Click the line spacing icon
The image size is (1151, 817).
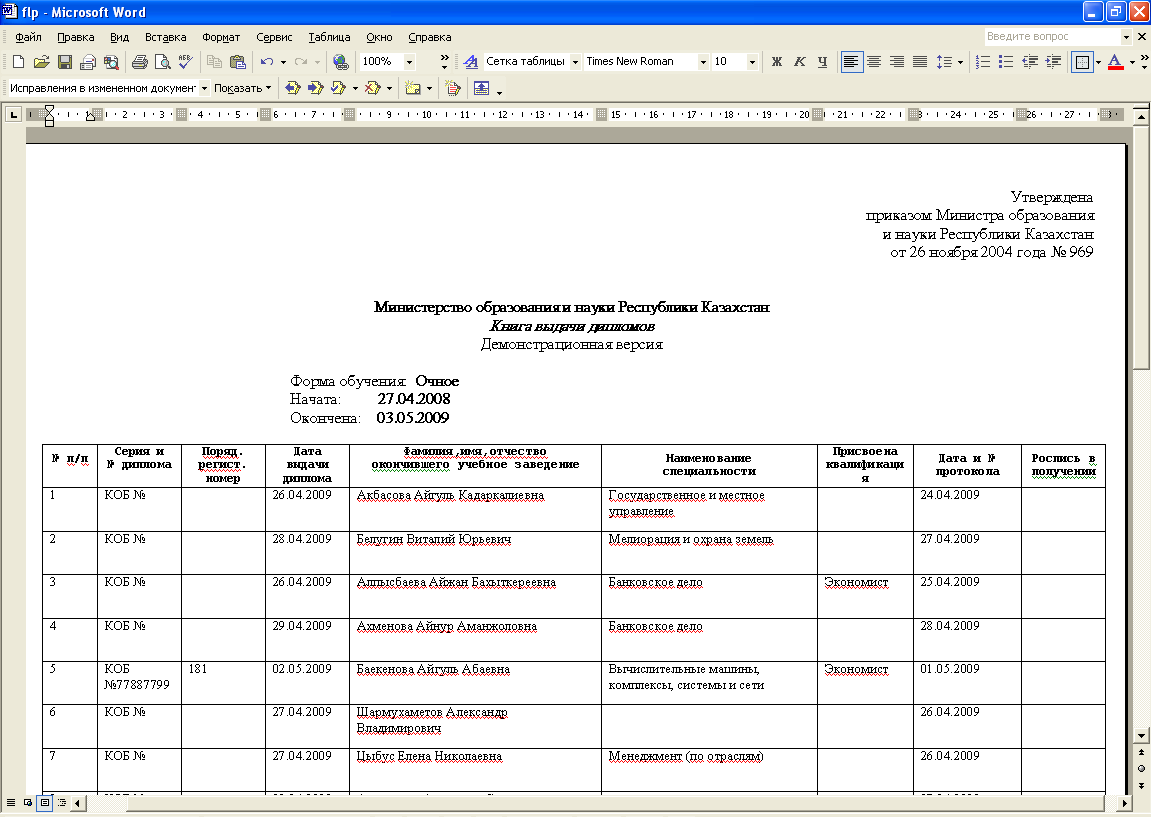pos(944,62)
